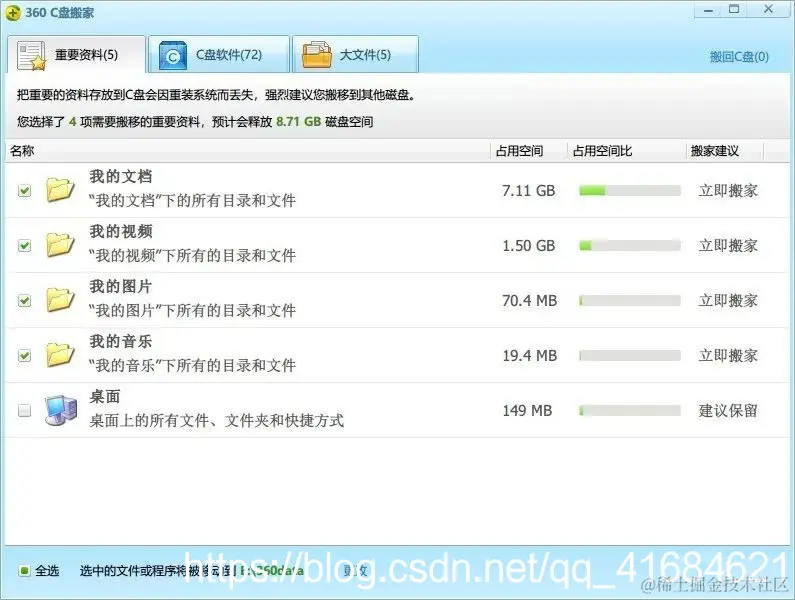This screenshot has height=600, width=795.
Task: Click the 70.4 MB size value
Action: 529,300
